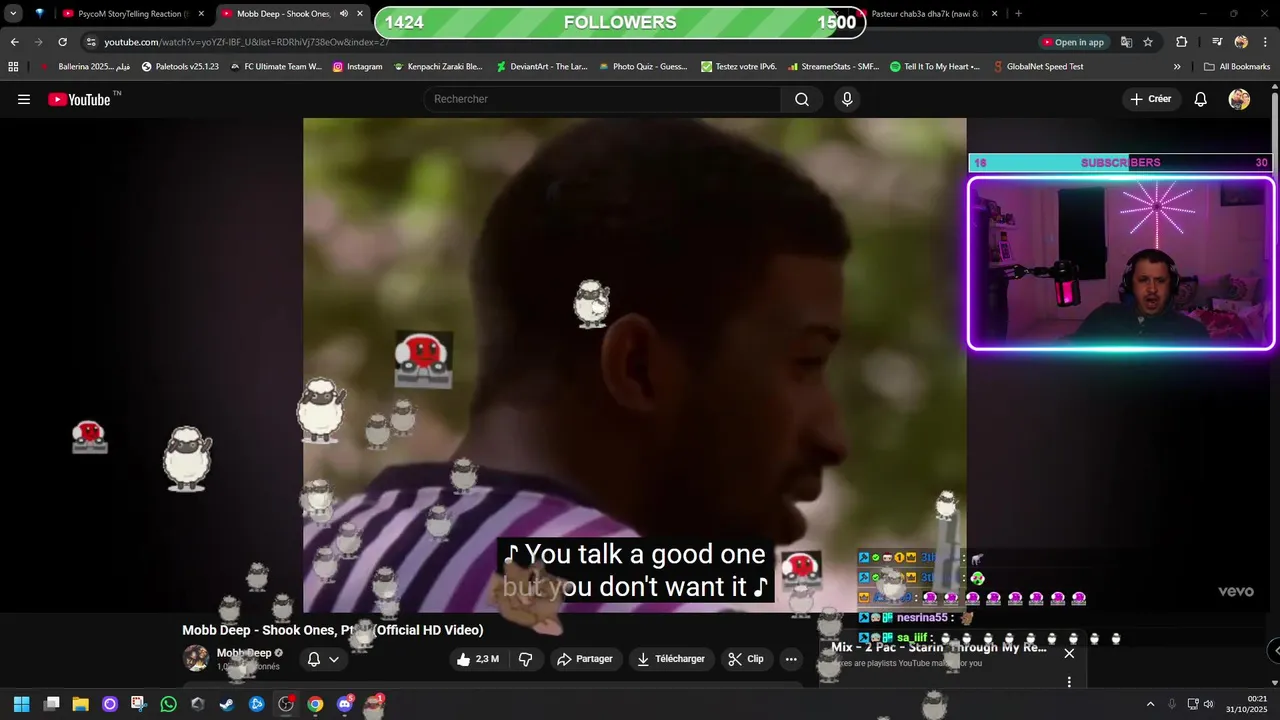Open the Créer dropdown button
Image resolution: width=1280 pixels, height=720 pixels.
pyautogui.click(x=1151, y=99)
